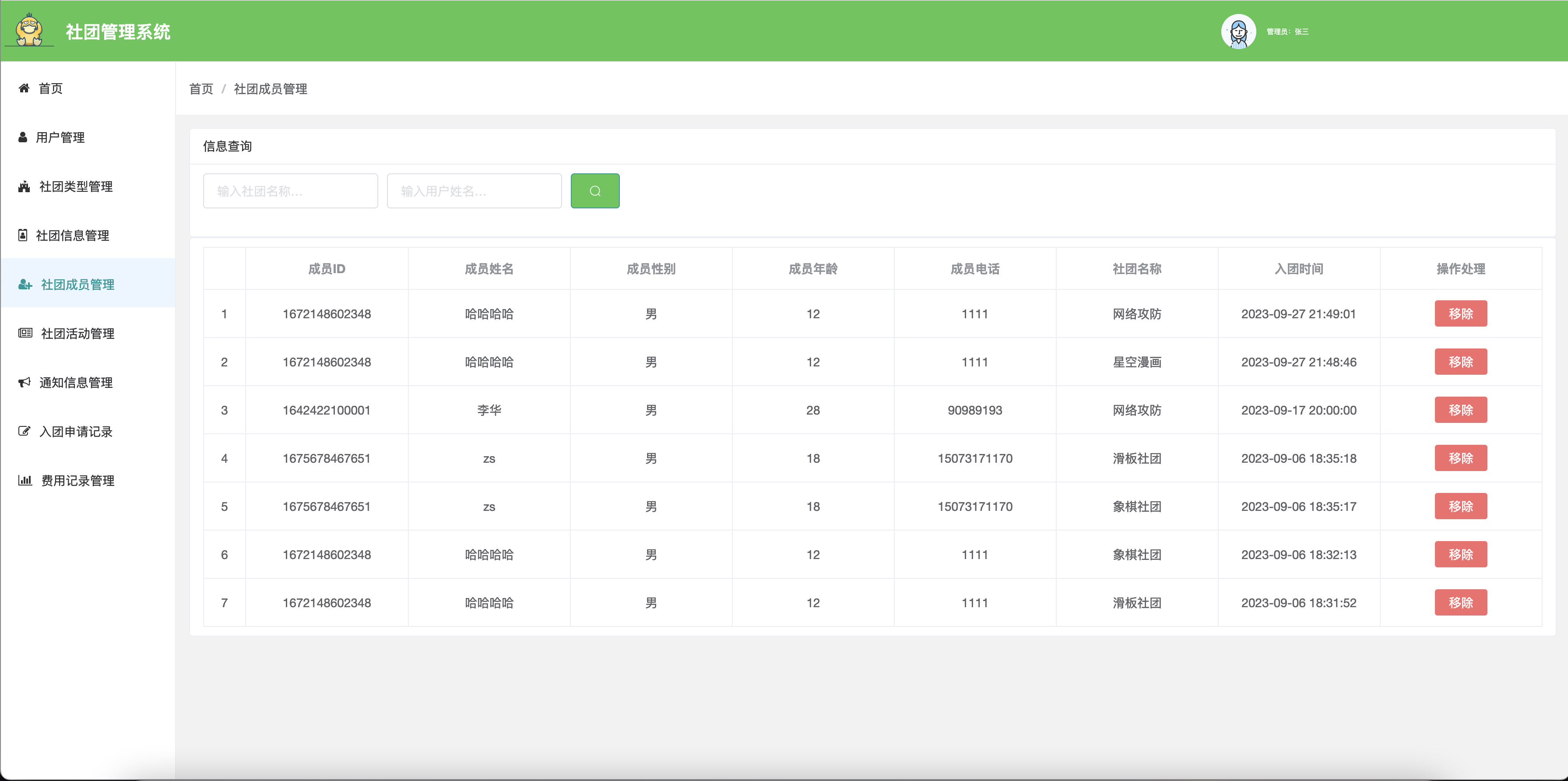Open 用户管理 menu item
The width and height of the screenshot is (1568, 781).
pyautogui.click(x=88, y=137)
